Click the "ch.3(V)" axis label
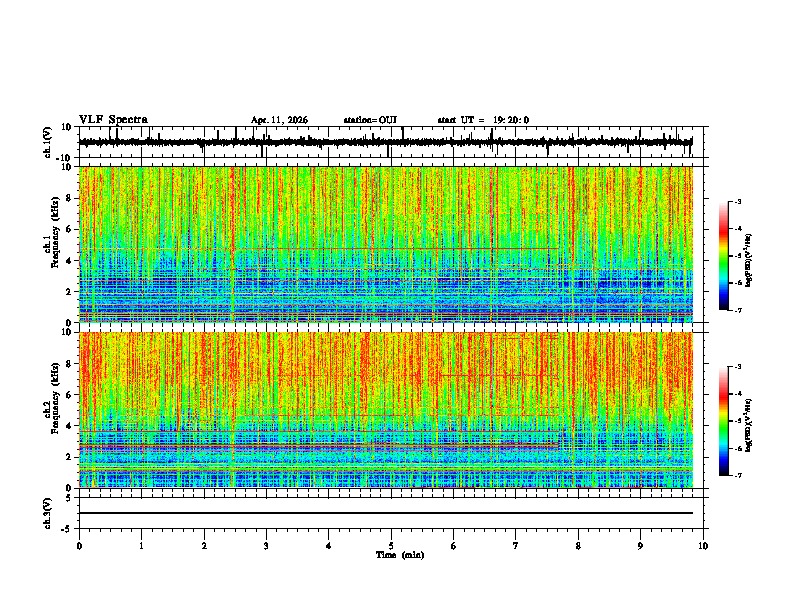 tap(48, 514)
